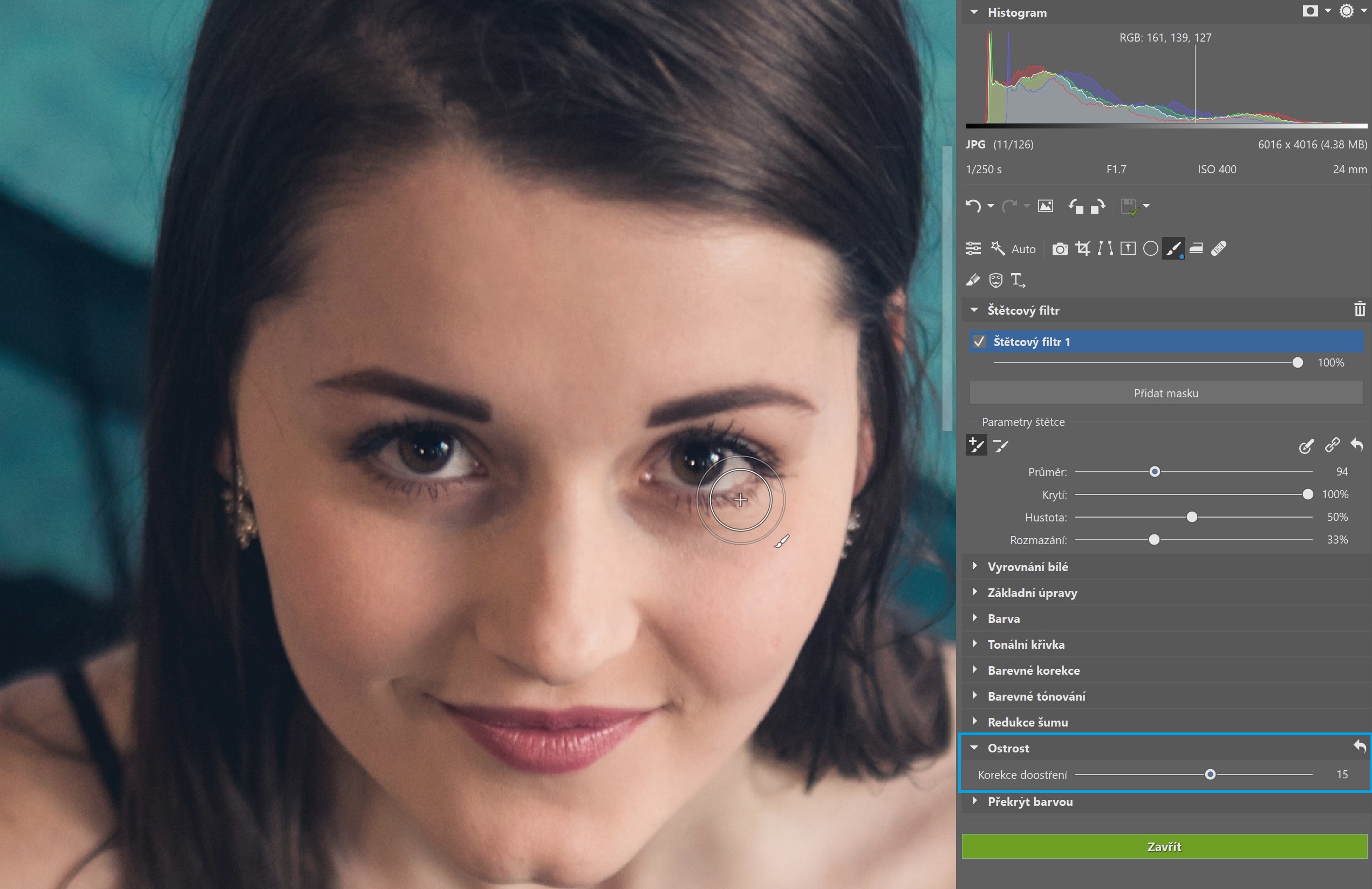Click the Přidat masku button

[x=1165, y=393]
